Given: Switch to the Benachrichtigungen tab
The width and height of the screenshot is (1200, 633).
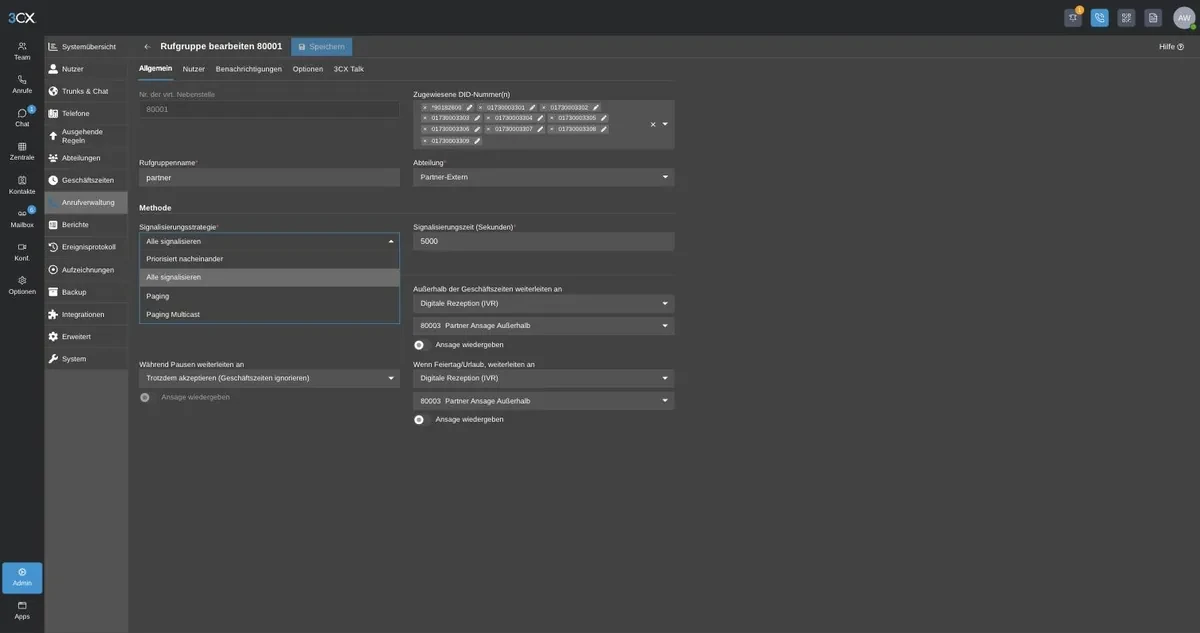Looking at the screenshot, I should point(249,69).
